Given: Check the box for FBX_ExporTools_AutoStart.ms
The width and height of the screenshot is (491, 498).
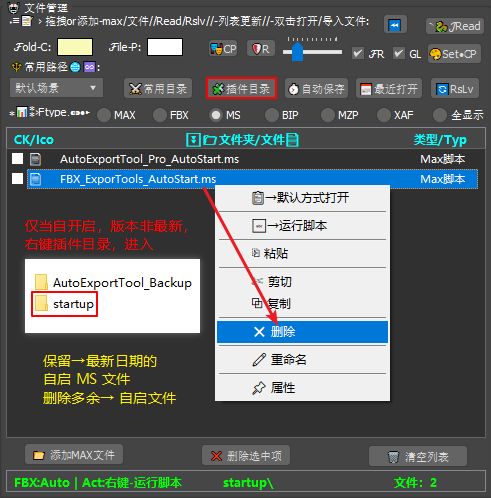Looking at the screenshot, I should coord(17,179).
